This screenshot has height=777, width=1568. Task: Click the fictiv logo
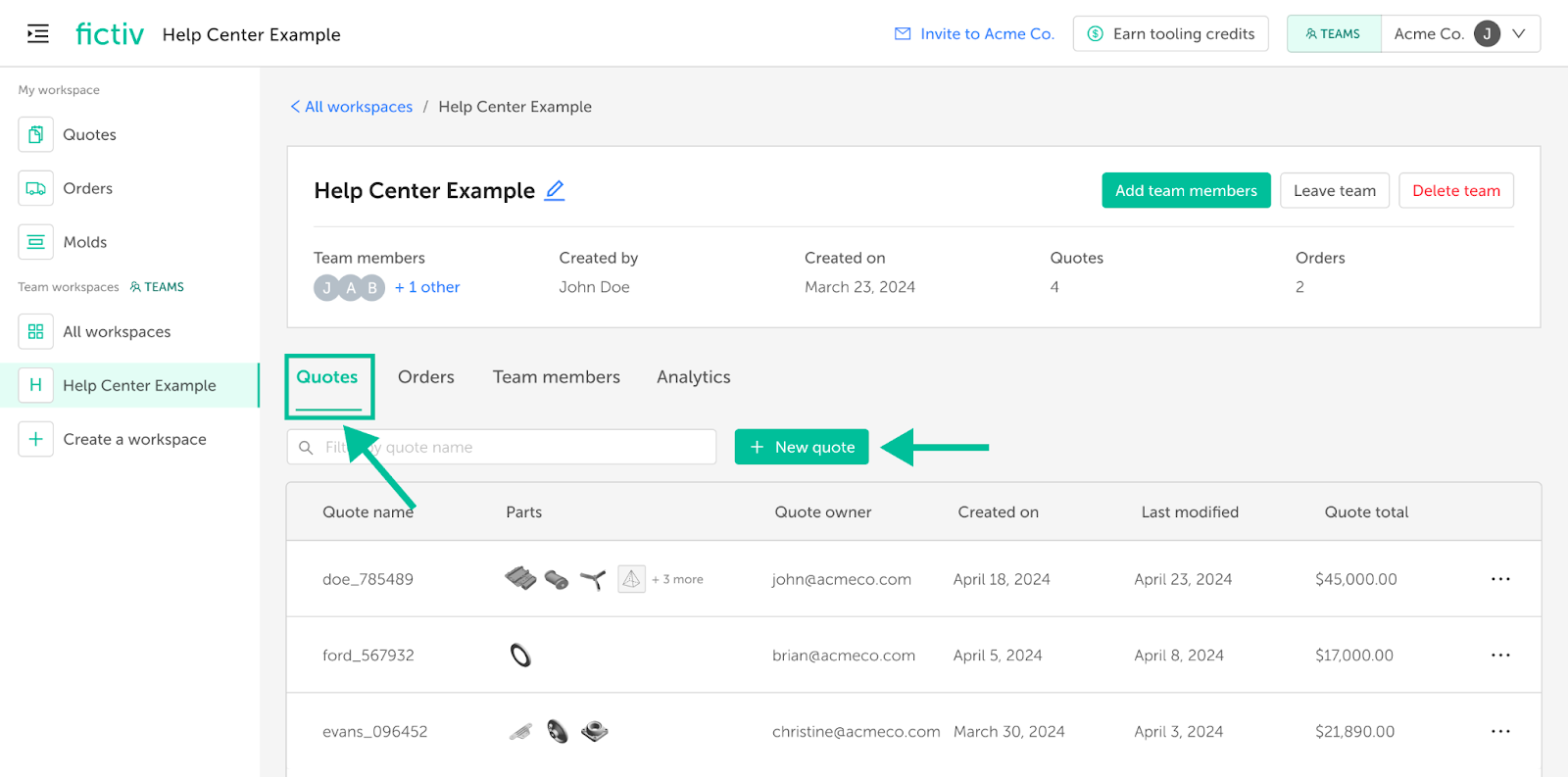(x=110, y=34)
